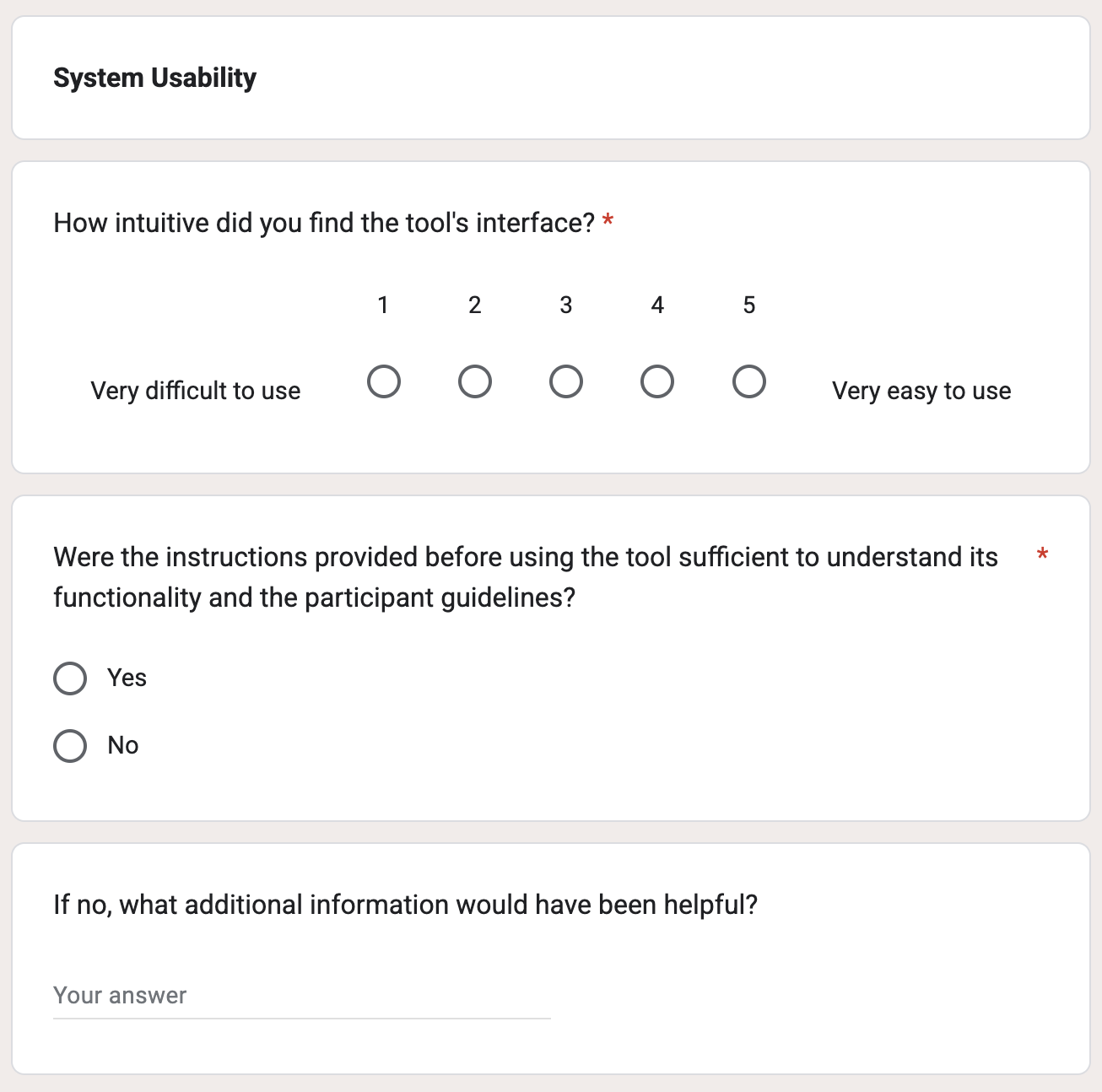Click the number '3' scale label
Screen dimensions: 1102x1092
pos(566,305)
